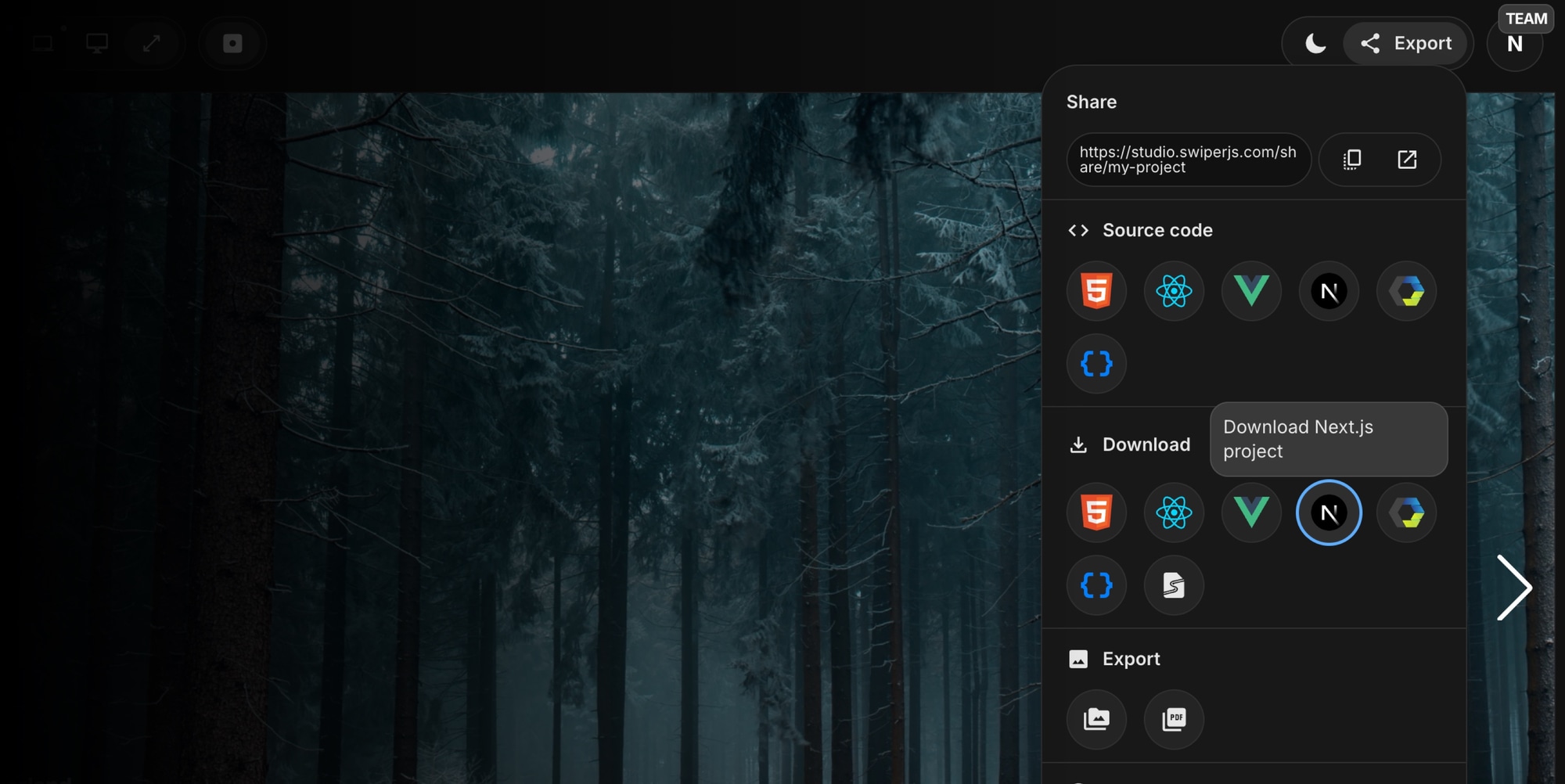The height and width of the screenshot is (784, 1565).
Task: Open the TEAM account menu
Action: tap(1515, 44)
